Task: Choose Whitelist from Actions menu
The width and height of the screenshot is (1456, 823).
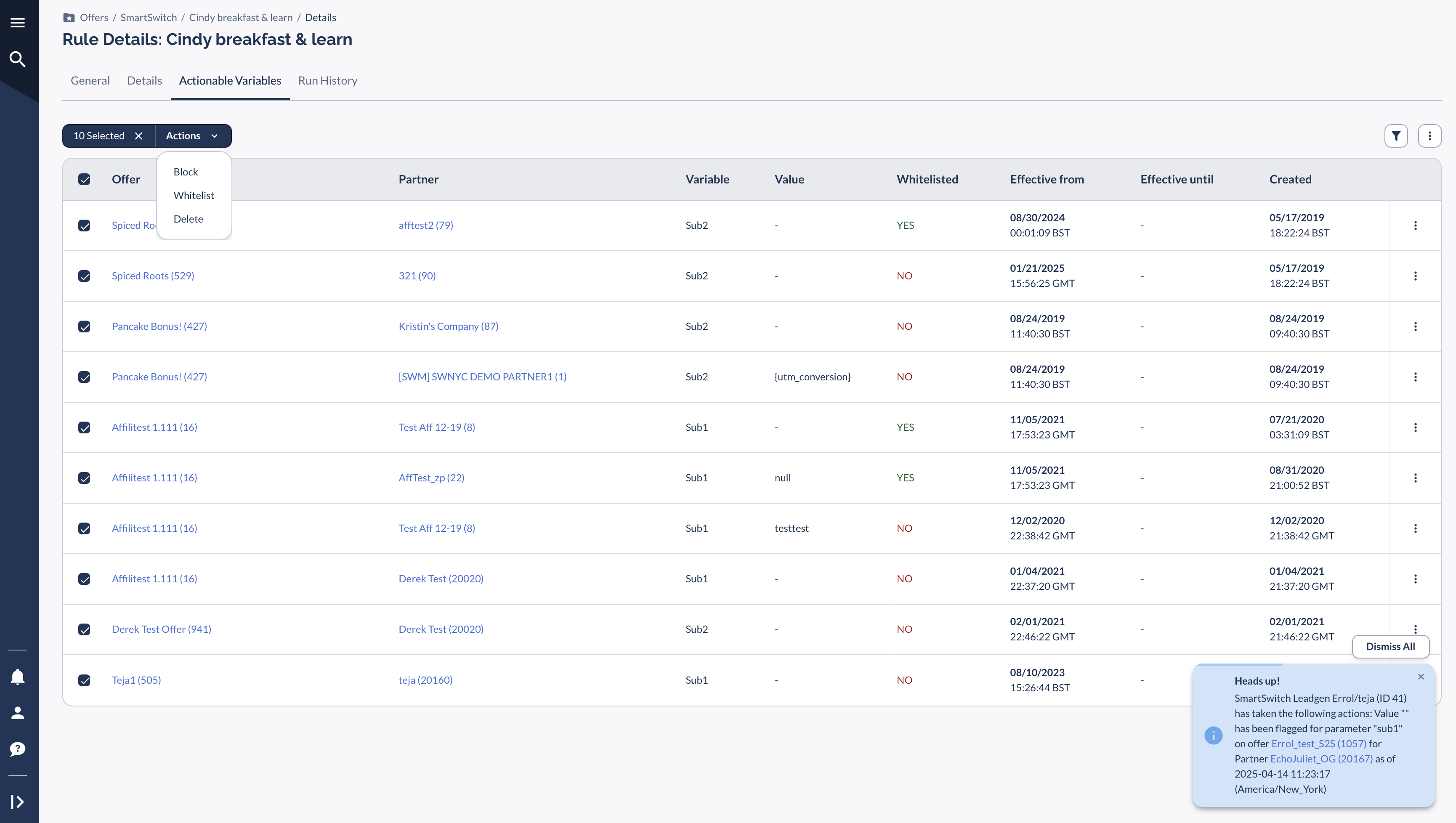Action: [194, 196]
